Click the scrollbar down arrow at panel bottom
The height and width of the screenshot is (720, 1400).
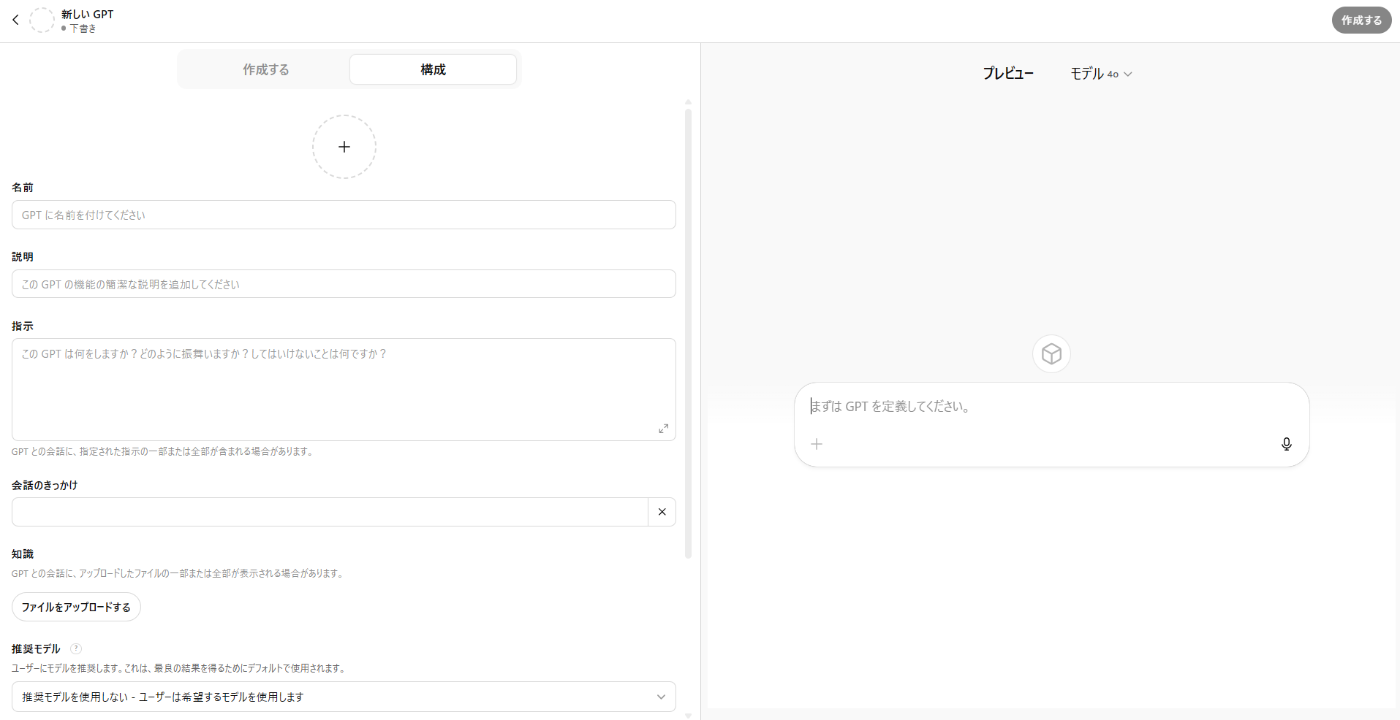(x=688, y=715)
